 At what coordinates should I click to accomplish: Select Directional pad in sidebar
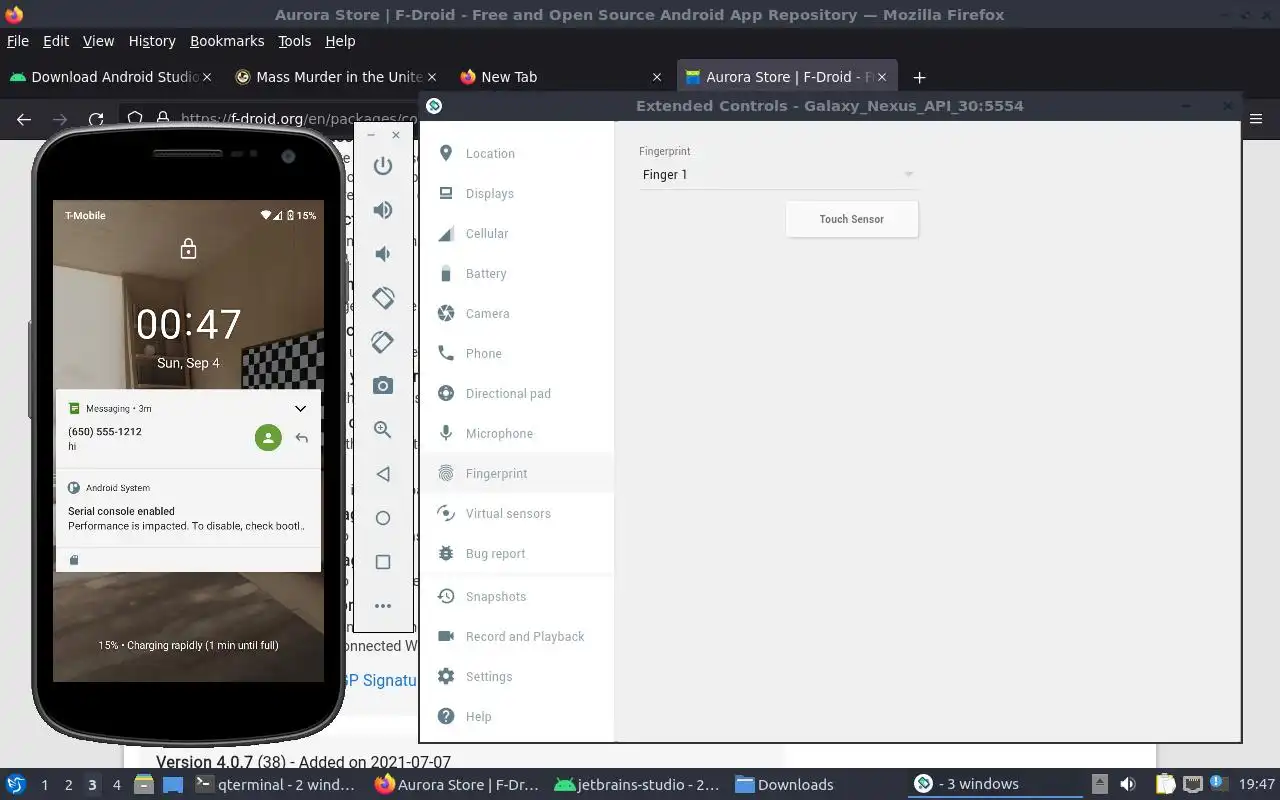tap(517, 393)
